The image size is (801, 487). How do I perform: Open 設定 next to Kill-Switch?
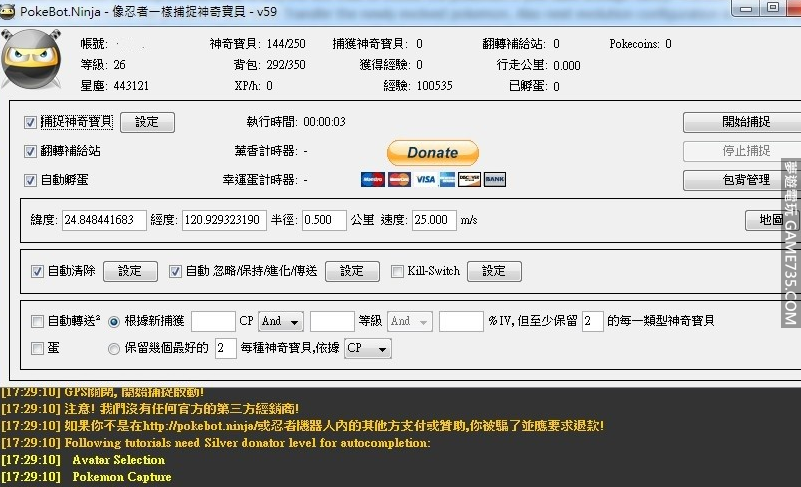coord(494,271)
